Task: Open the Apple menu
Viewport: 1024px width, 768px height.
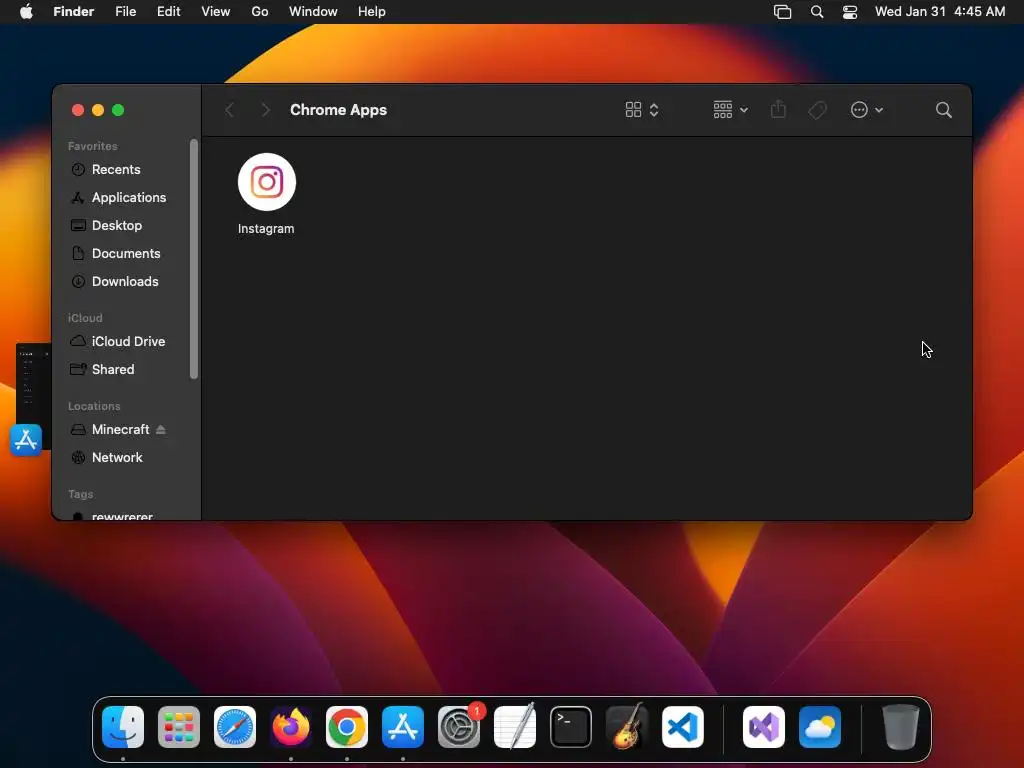Action: 26,12
